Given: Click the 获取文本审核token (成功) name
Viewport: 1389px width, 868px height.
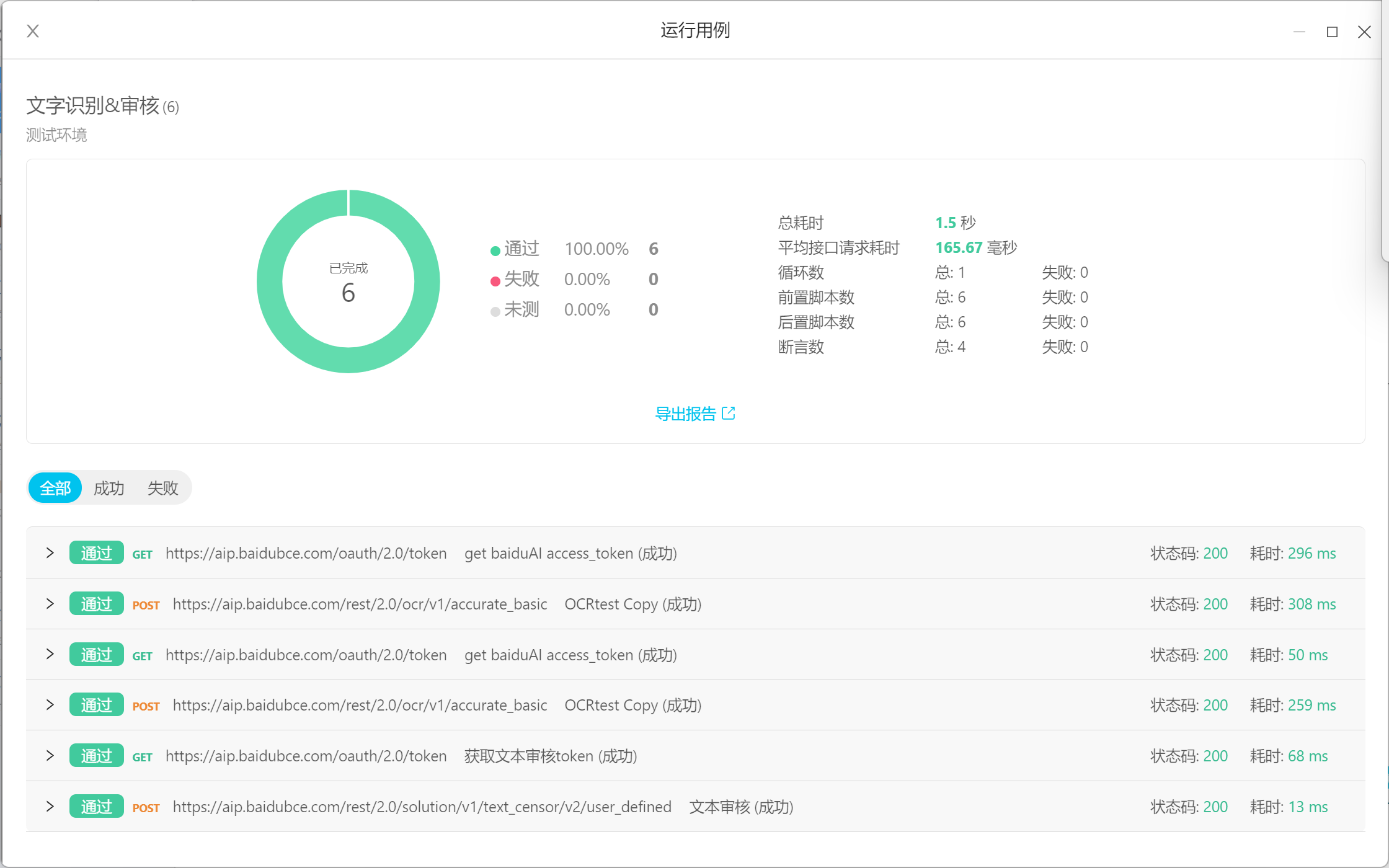Looking at the screenshot, I should (551, 756).
